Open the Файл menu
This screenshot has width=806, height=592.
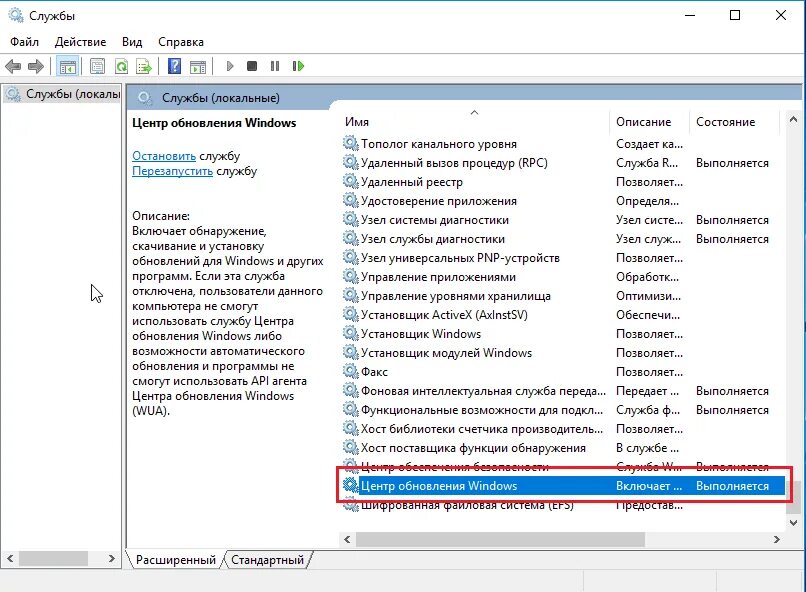[24, 42]
